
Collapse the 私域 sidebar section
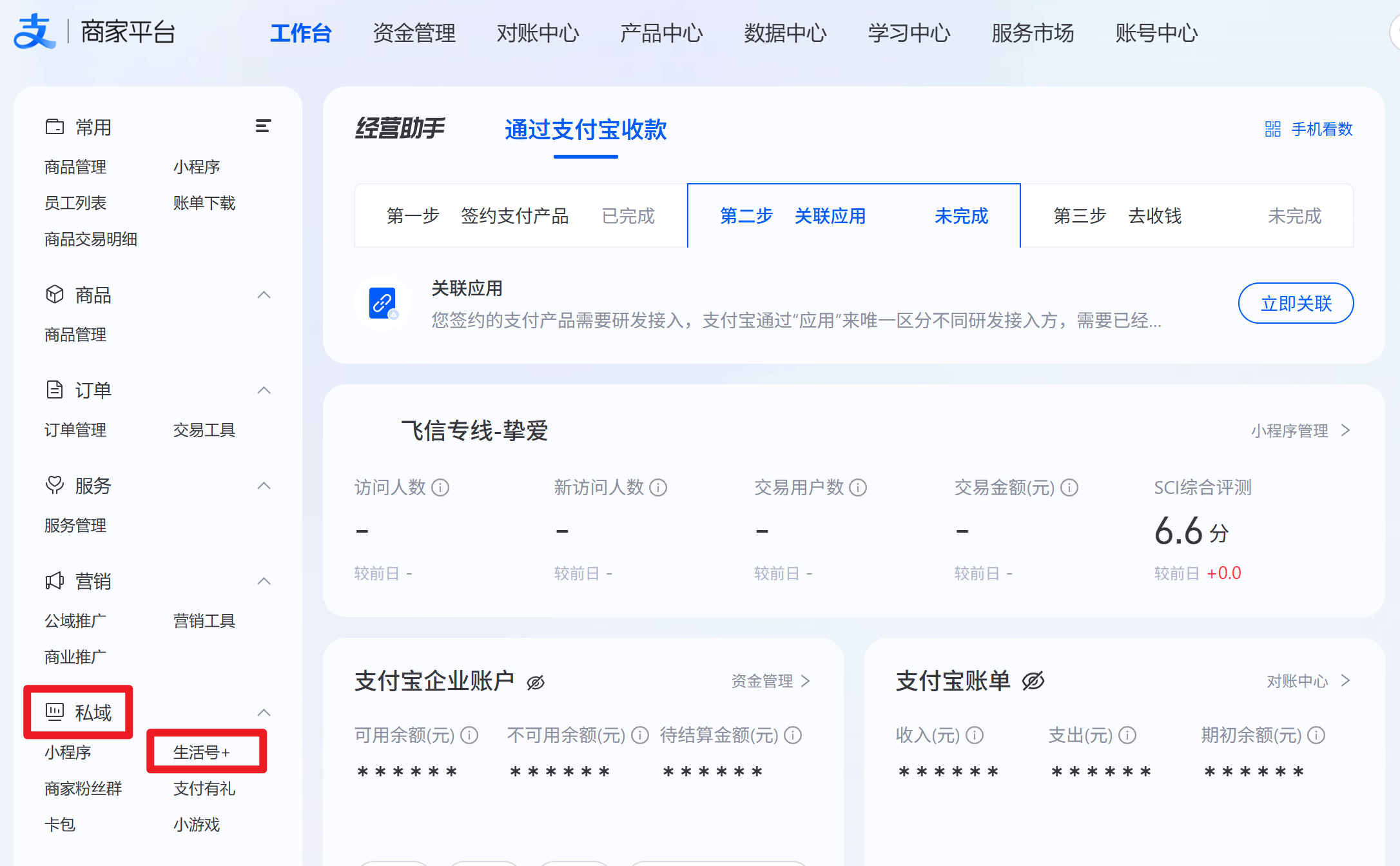point(264,713)
